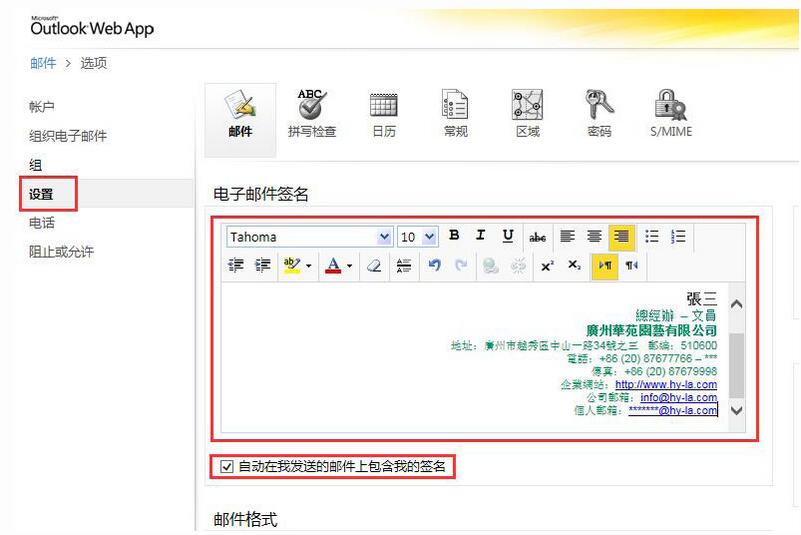Image resolution: width=801 pixels, height=535 pixels.
Task: Click scroll down arrow in signature box
Action: coord(736,410)
